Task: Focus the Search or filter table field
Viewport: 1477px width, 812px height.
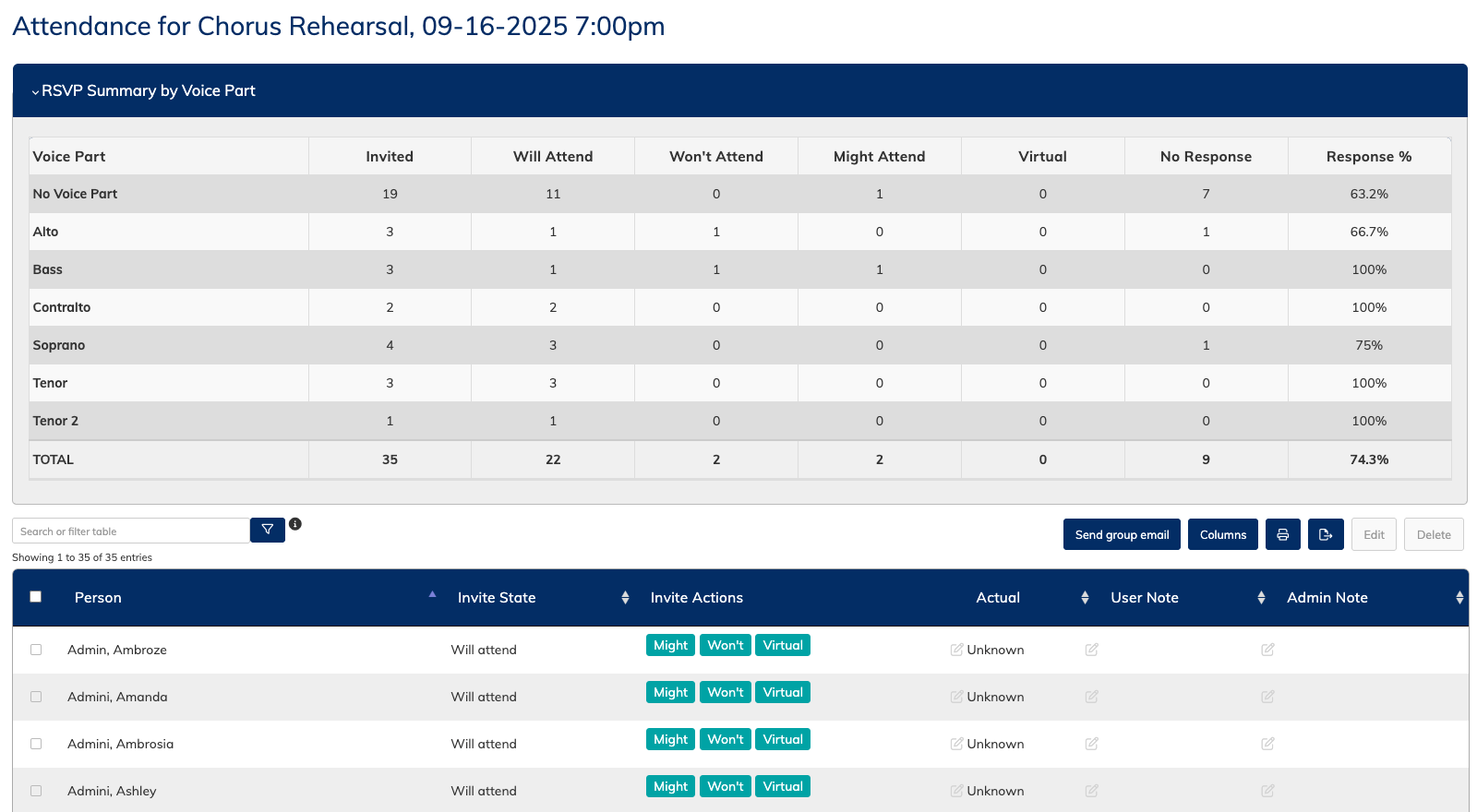Action: (130, 531)
